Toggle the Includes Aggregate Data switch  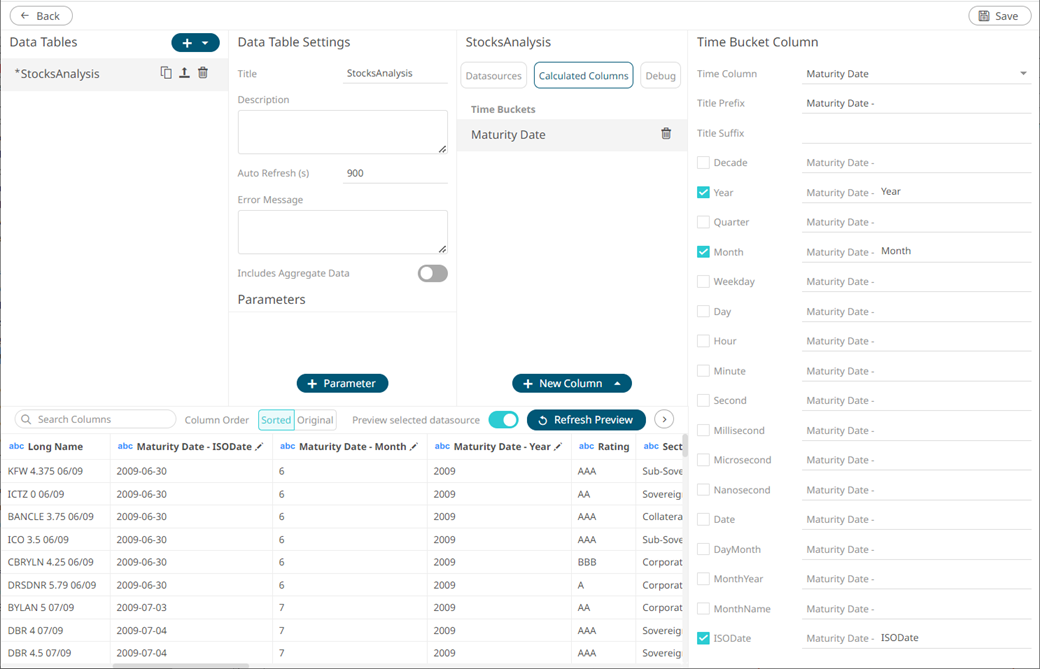432,273
